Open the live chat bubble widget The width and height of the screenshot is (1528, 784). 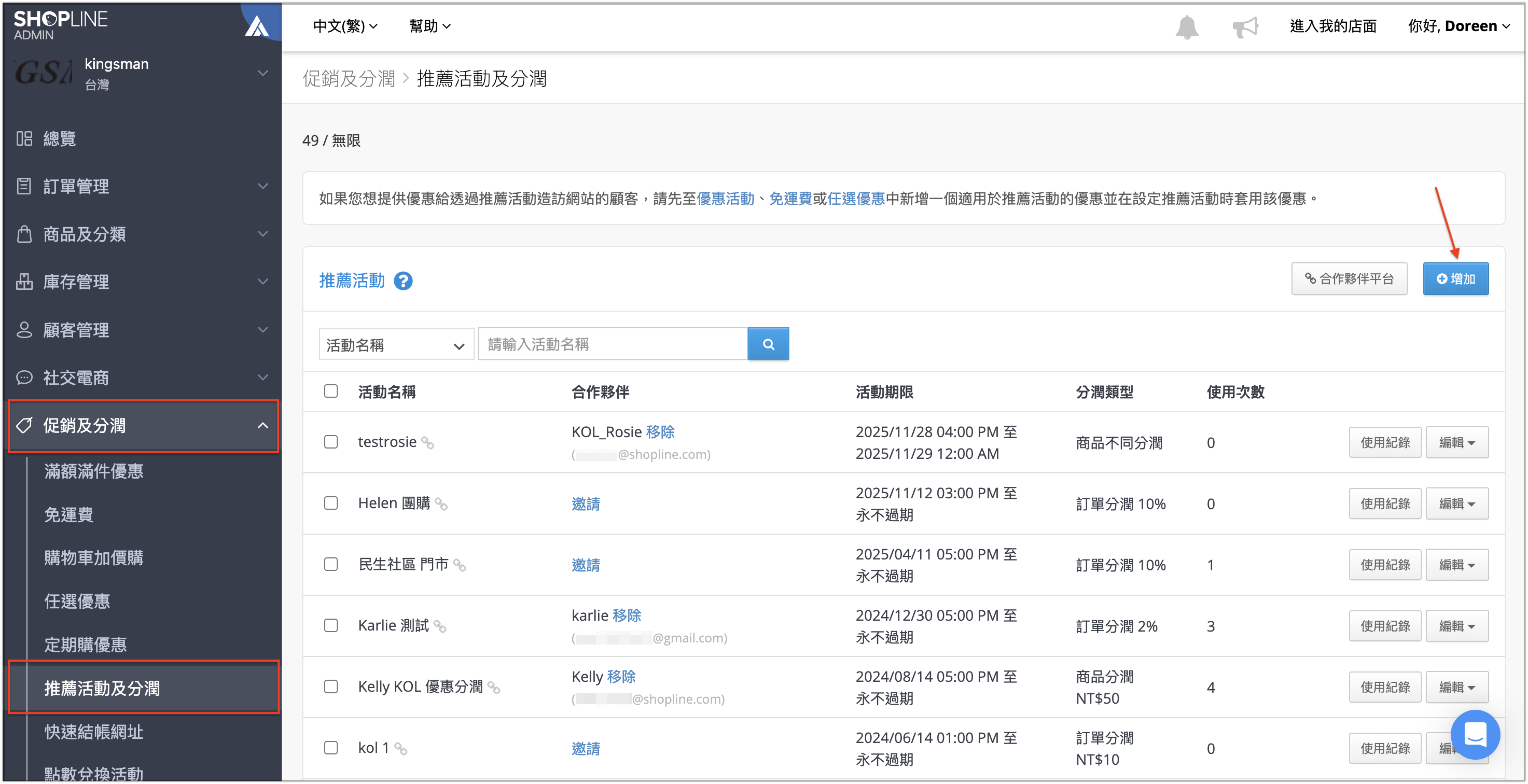pyautogui.click(x=1475, y=734)
